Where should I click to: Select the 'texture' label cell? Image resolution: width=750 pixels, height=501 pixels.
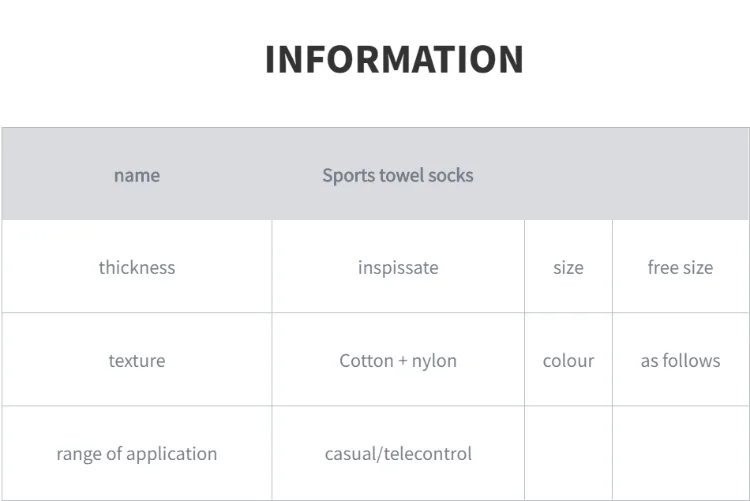pos(137,359)
